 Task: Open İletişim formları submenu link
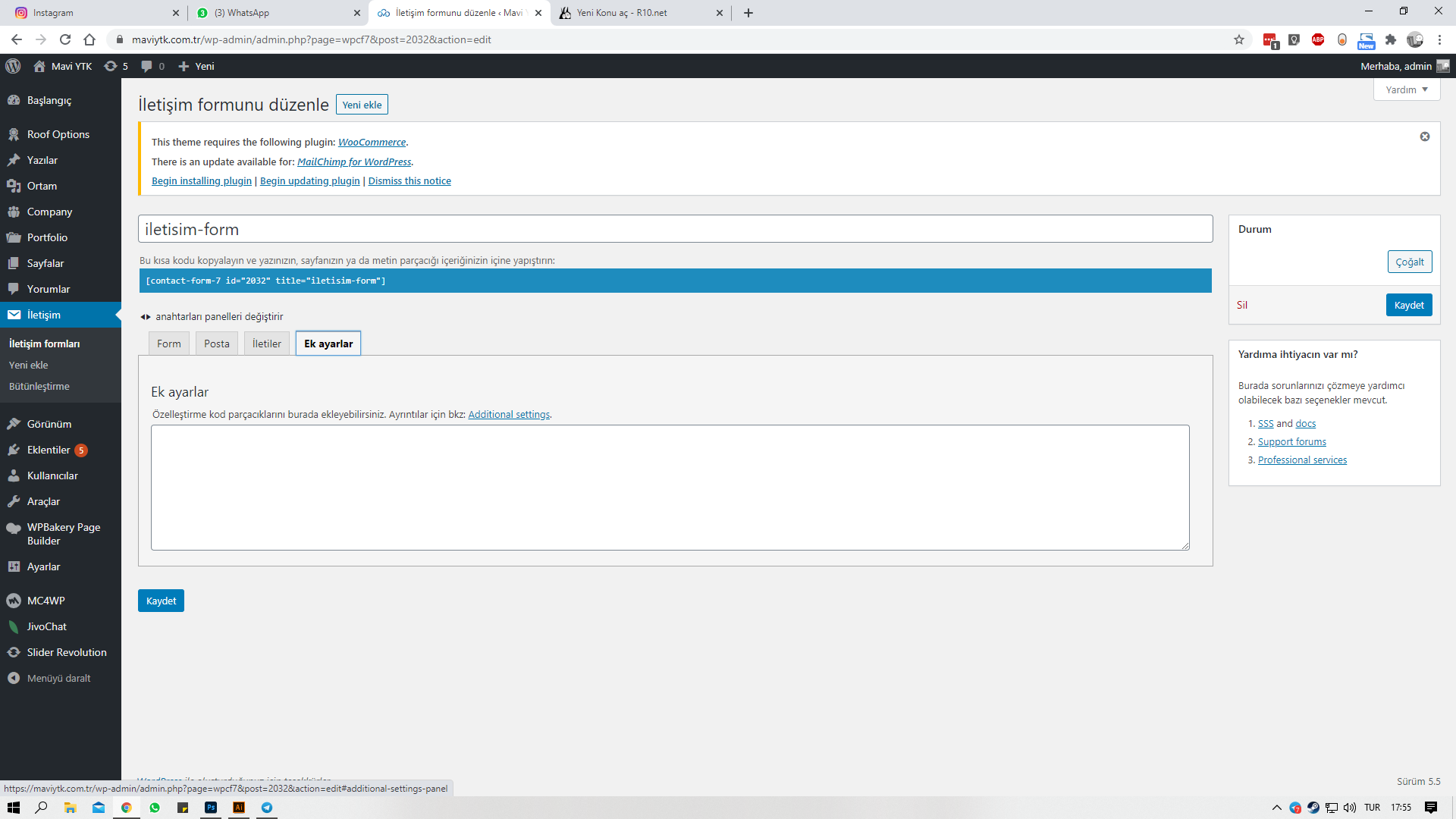coord(44,344)
